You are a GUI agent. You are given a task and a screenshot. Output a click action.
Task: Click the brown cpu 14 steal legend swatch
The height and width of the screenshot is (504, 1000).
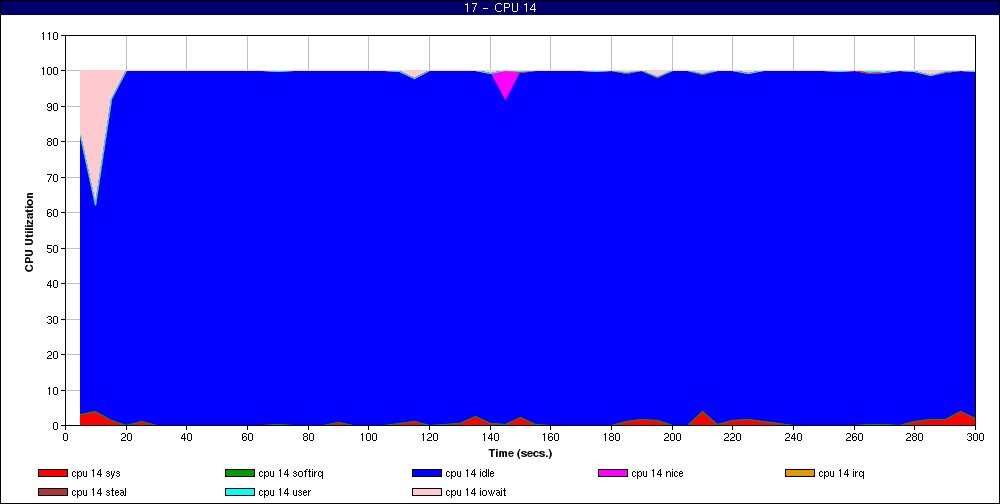click(x=52, y=493)
